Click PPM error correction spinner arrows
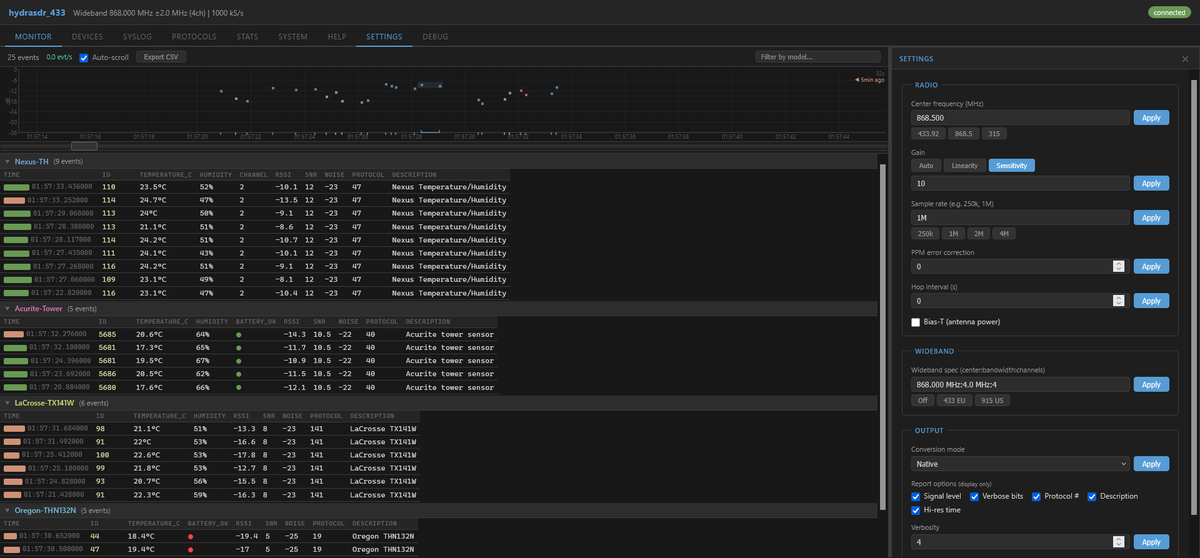 tap(1118, 267)
